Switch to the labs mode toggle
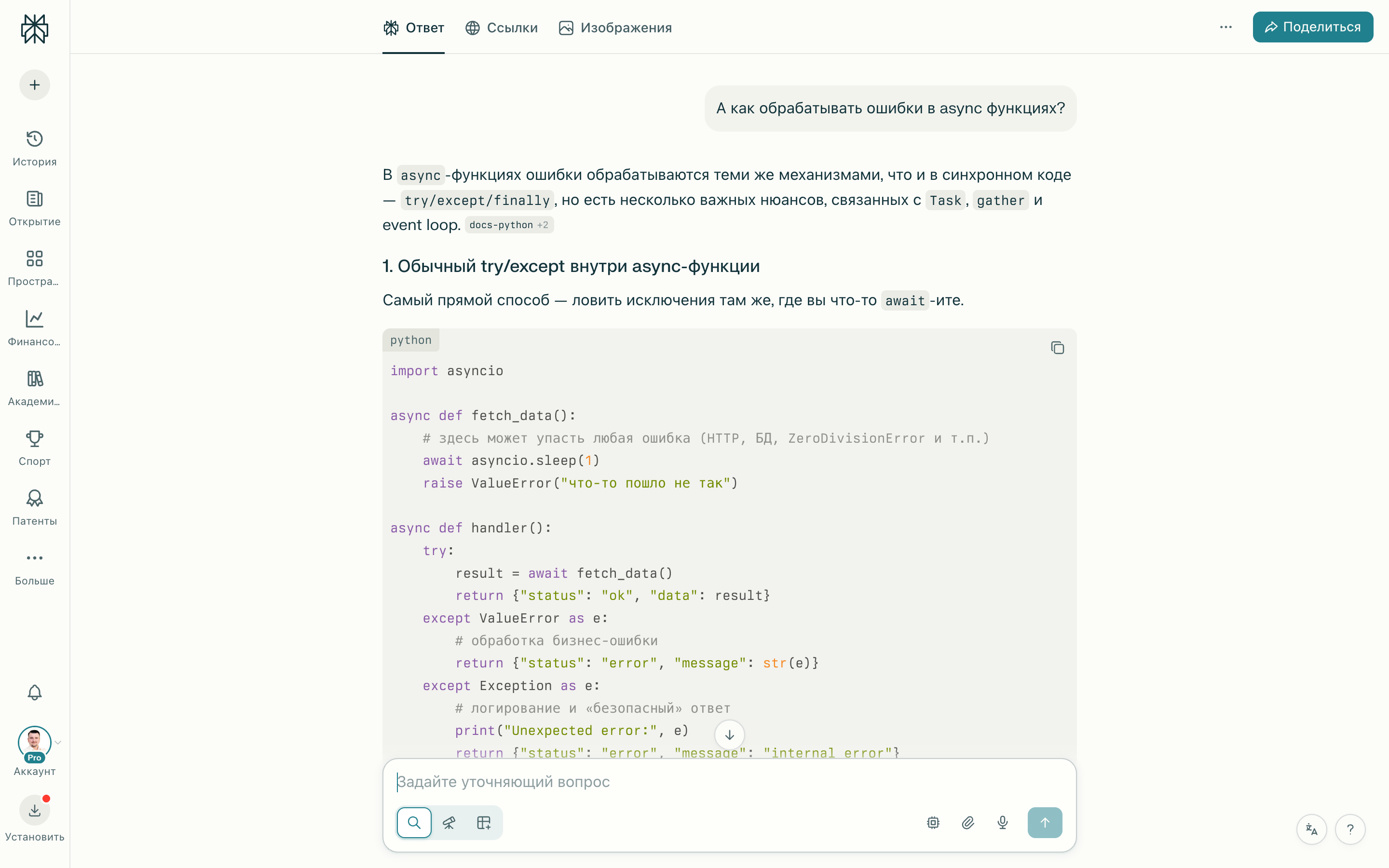The width and height of the screenshot is (1389, 868). [484, 823]
